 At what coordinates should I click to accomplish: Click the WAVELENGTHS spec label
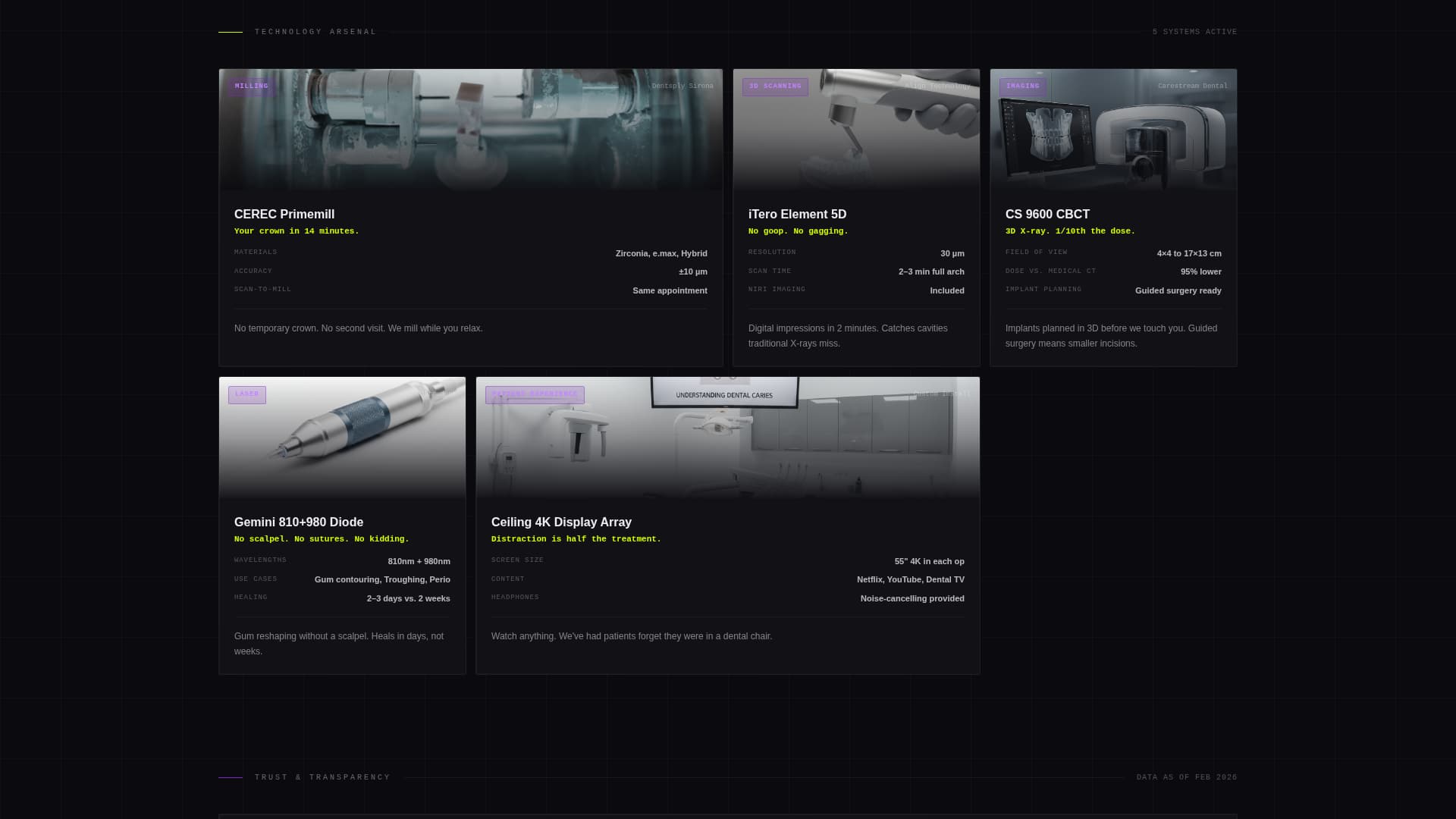[x=260, y=560]
